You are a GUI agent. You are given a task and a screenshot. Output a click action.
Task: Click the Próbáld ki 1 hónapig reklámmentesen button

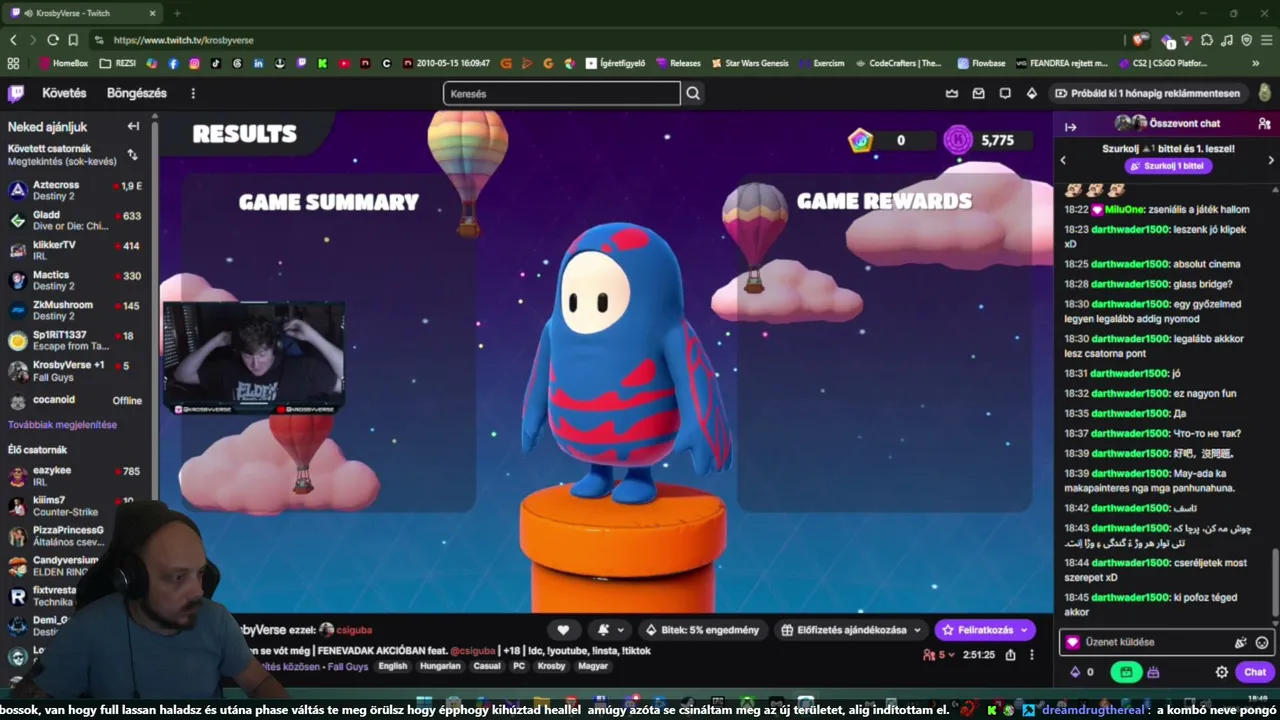[x=1147, y=93]
